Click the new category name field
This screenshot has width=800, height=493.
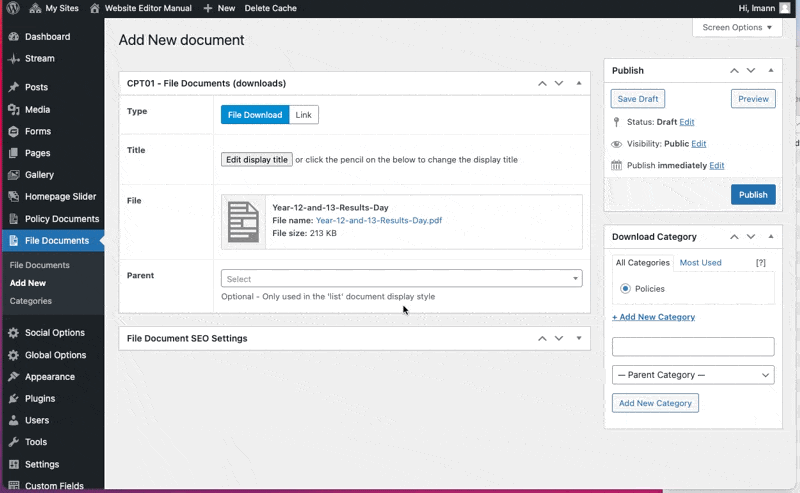(x=693, y=347)
